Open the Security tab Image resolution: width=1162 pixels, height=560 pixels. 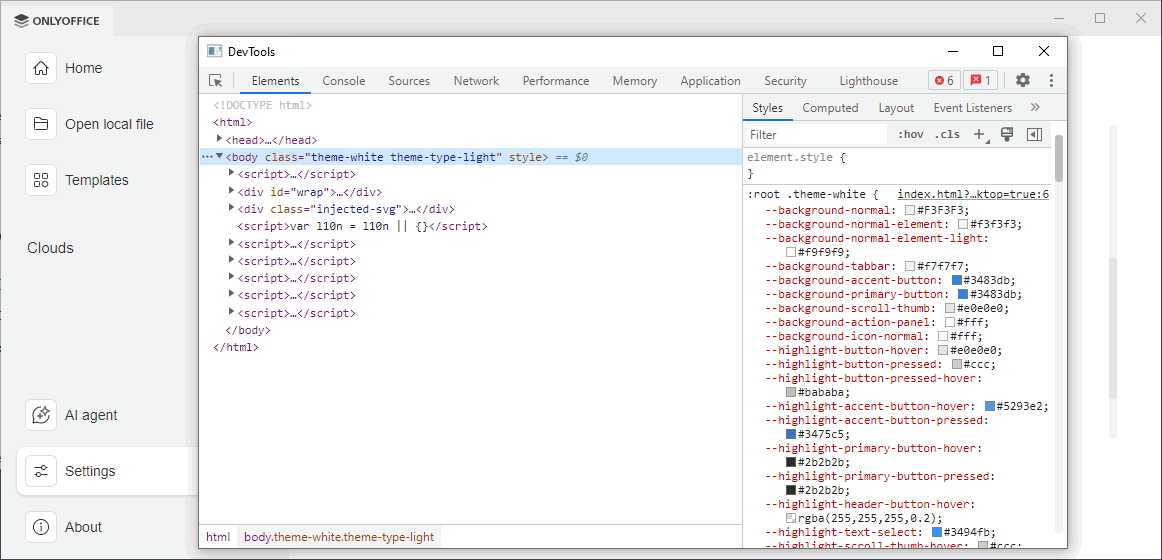[x=785, y=81]
